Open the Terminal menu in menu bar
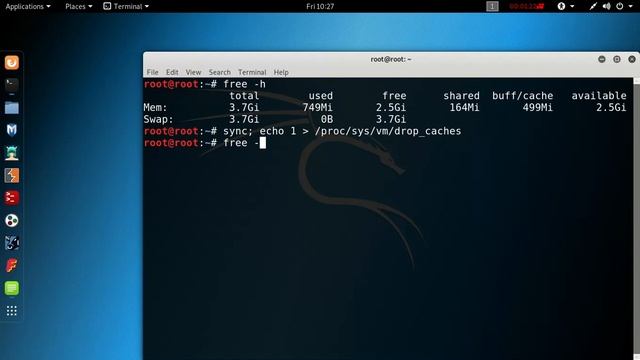The height and width of the screenshot is (360, 640). tap(252, 72)
